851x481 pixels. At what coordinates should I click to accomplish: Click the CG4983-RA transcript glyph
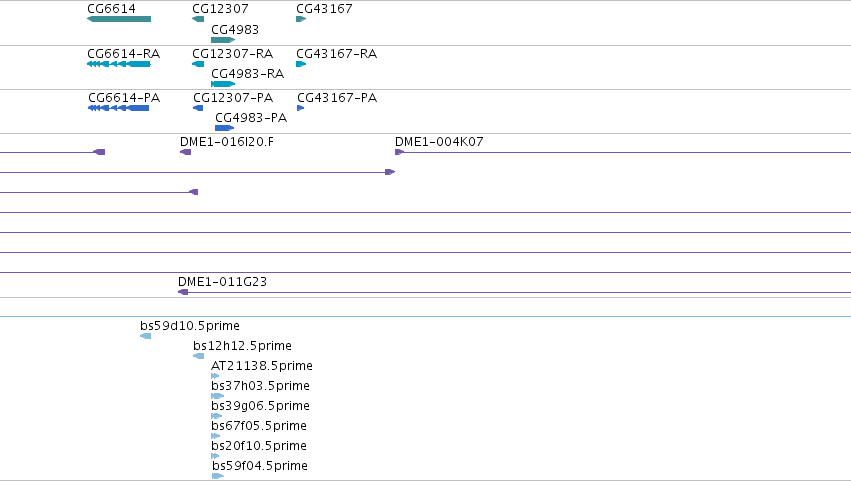coord(223,84)
